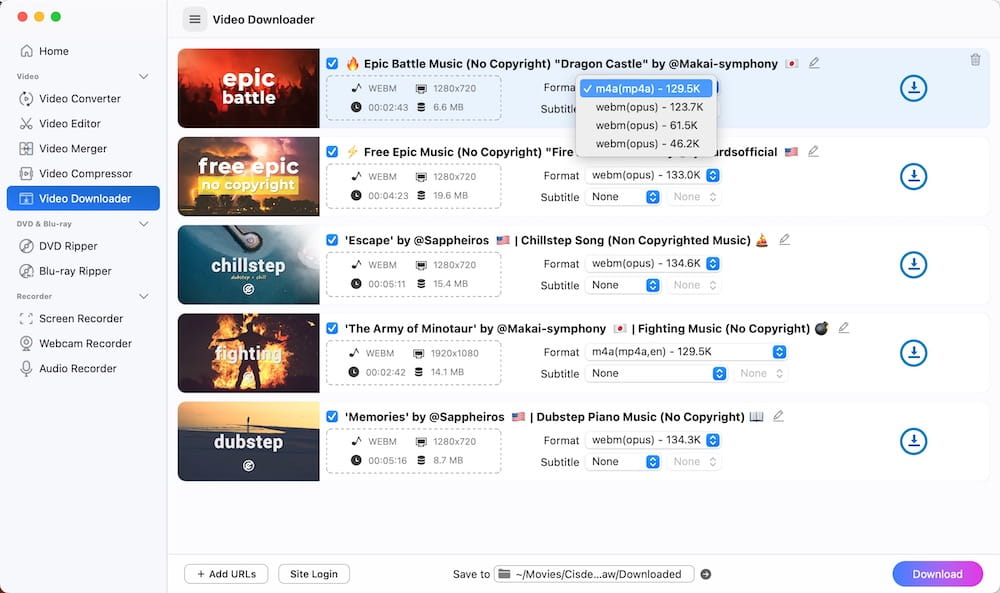Open Video Compressor
Screen dimensions: 1000x593
83,173
